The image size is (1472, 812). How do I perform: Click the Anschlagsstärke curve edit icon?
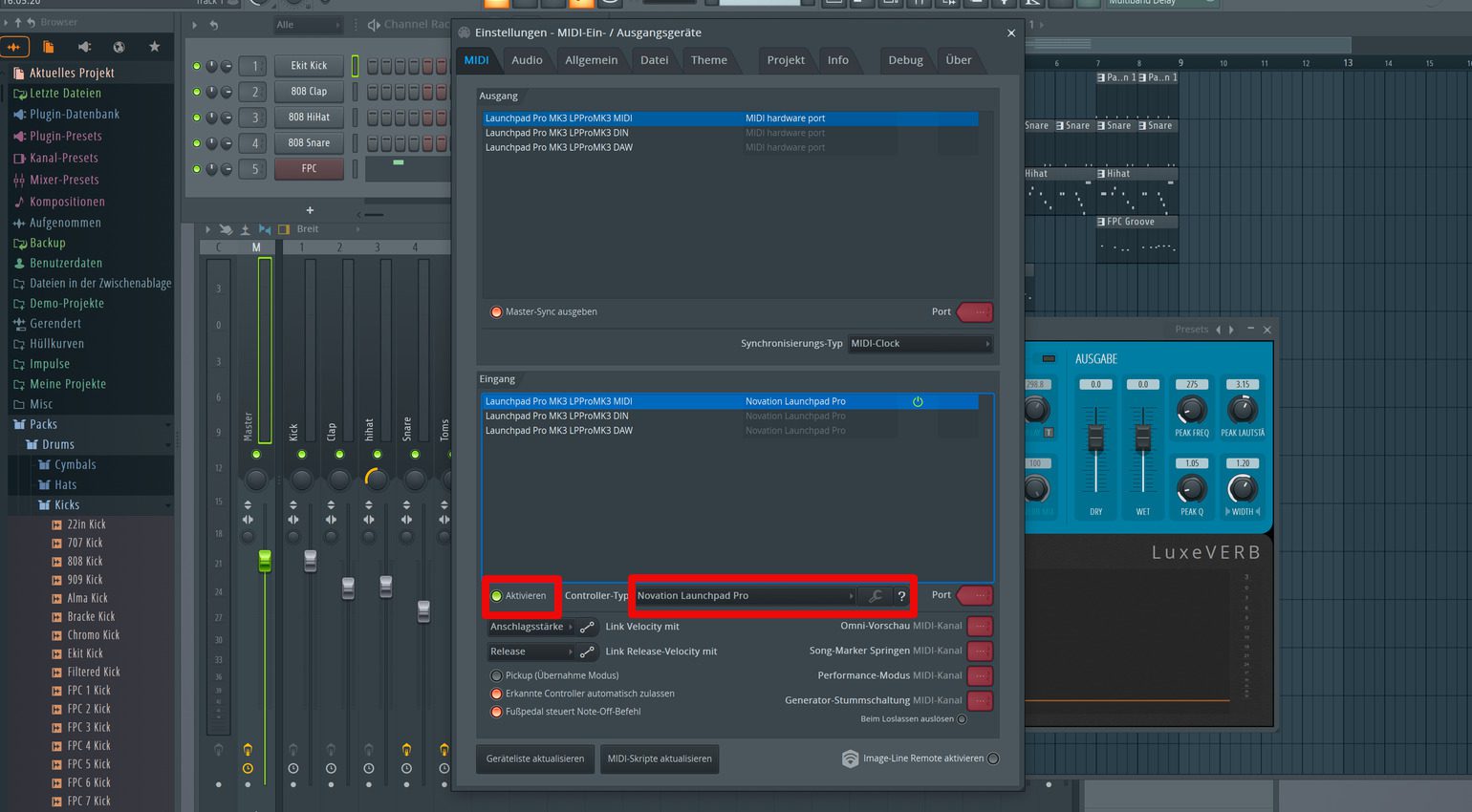coord(587,628)
